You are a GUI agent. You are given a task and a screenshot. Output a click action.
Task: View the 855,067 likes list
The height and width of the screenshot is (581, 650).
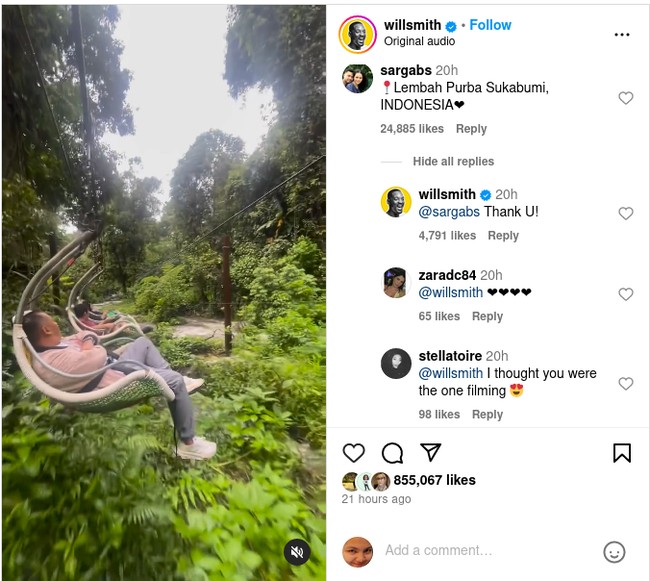434,480
